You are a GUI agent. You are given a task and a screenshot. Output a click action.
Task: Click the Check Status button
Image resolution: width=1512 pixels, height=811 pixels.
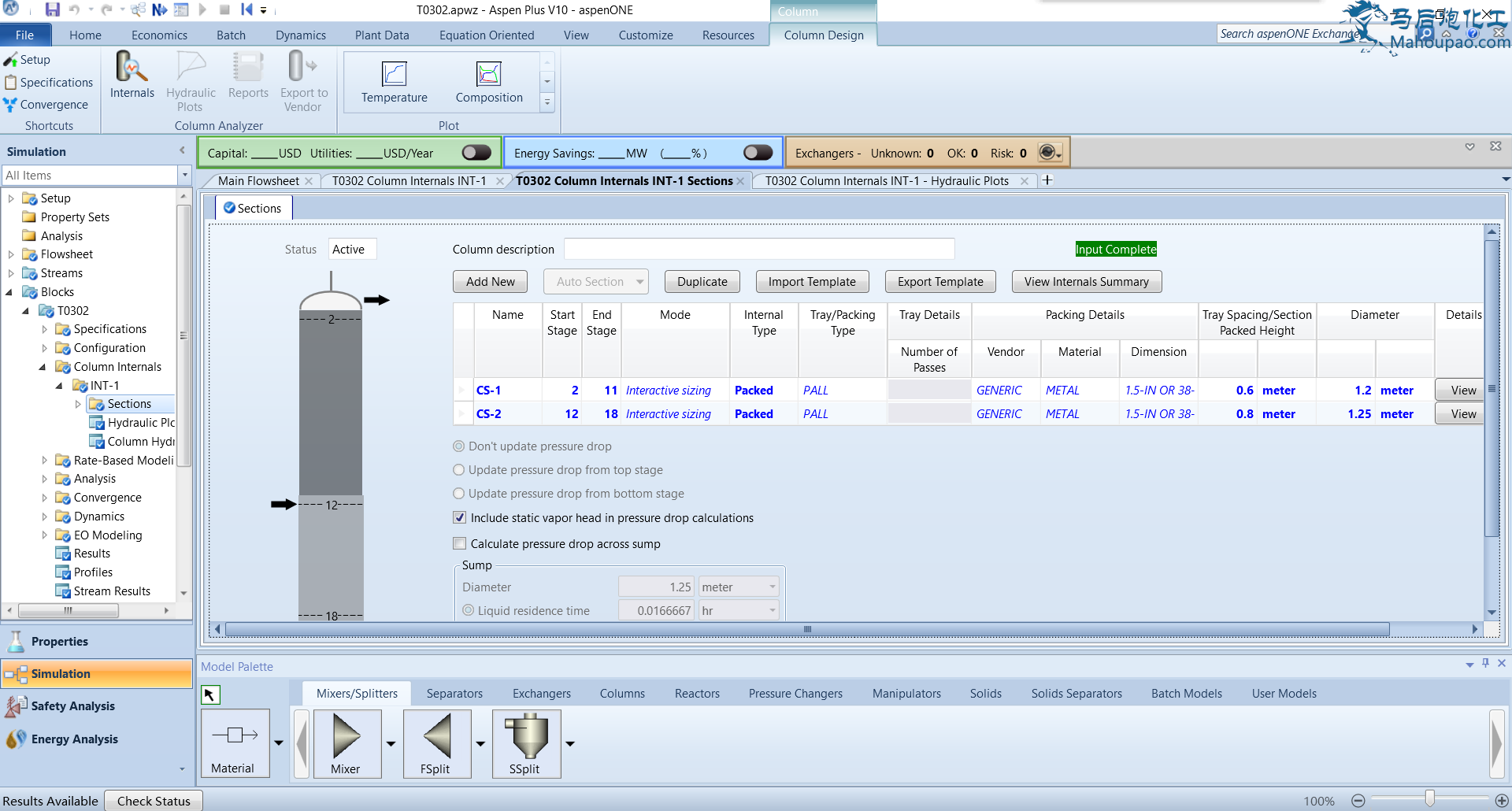tap(154, 801)
